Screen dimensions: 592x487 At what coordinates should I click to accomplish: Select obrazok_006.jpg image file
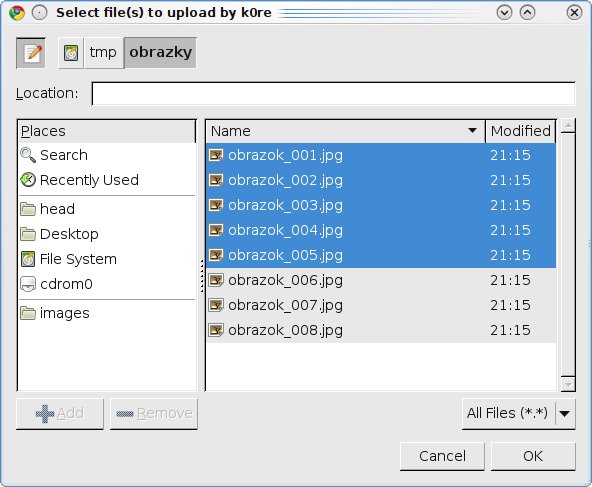pyautogui.click(x=381, y=280)
